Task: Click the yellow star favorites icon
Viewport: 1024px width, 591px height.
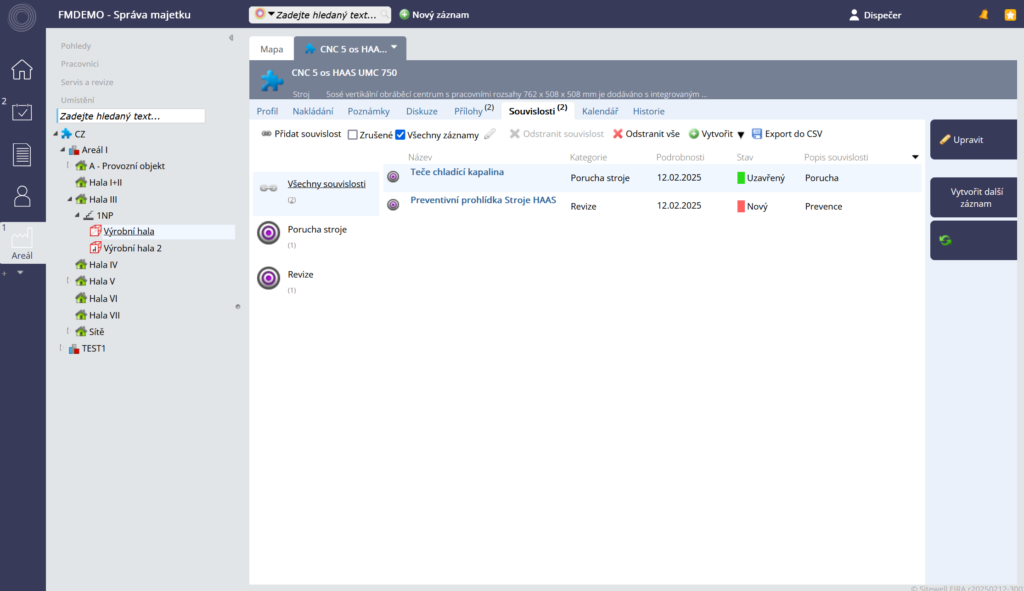Action: 1010,14
